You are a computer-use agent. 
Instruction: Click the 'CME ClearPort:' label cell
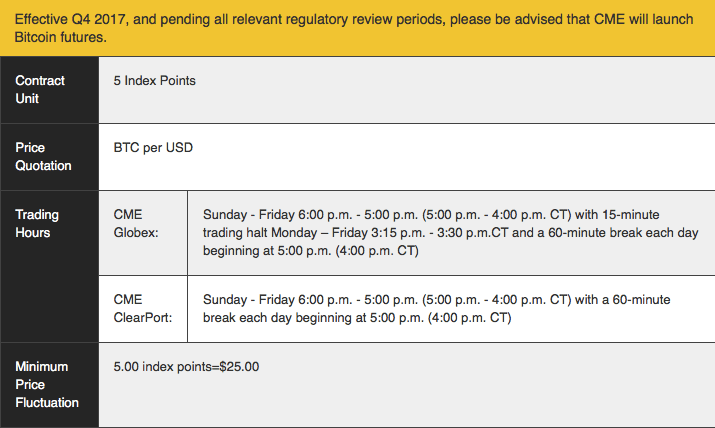click(x=143, y=309)
